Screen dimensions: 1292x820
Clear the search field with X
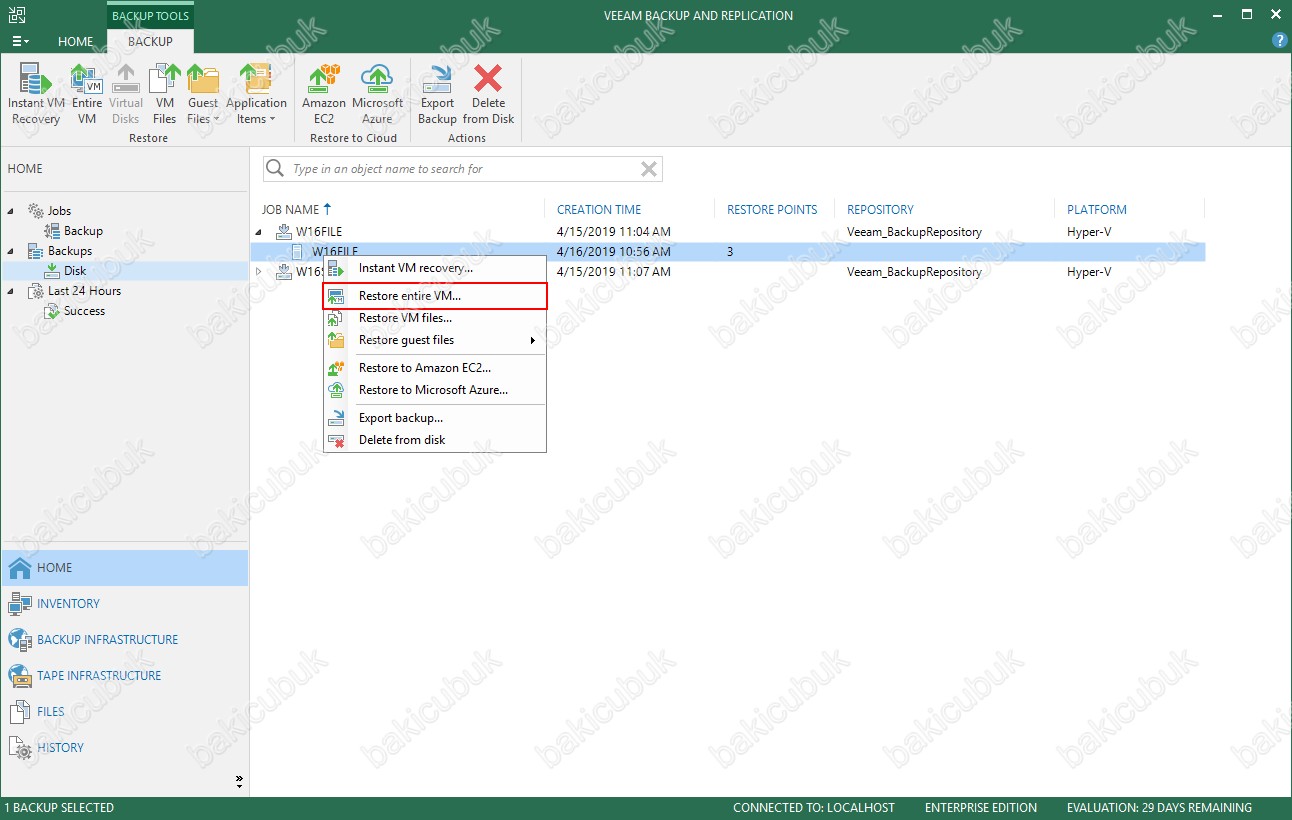pos(649,169)
